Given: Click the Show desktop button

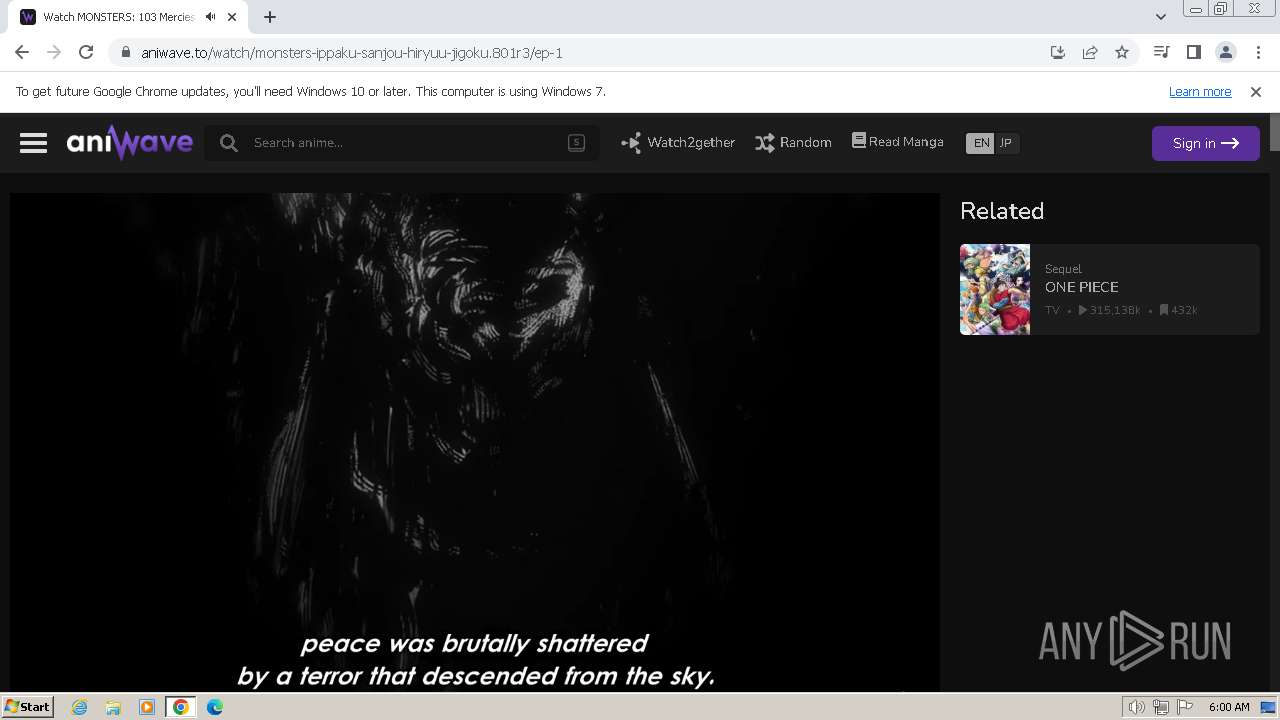Looking at the screenshot, I should coord(1270,707).
